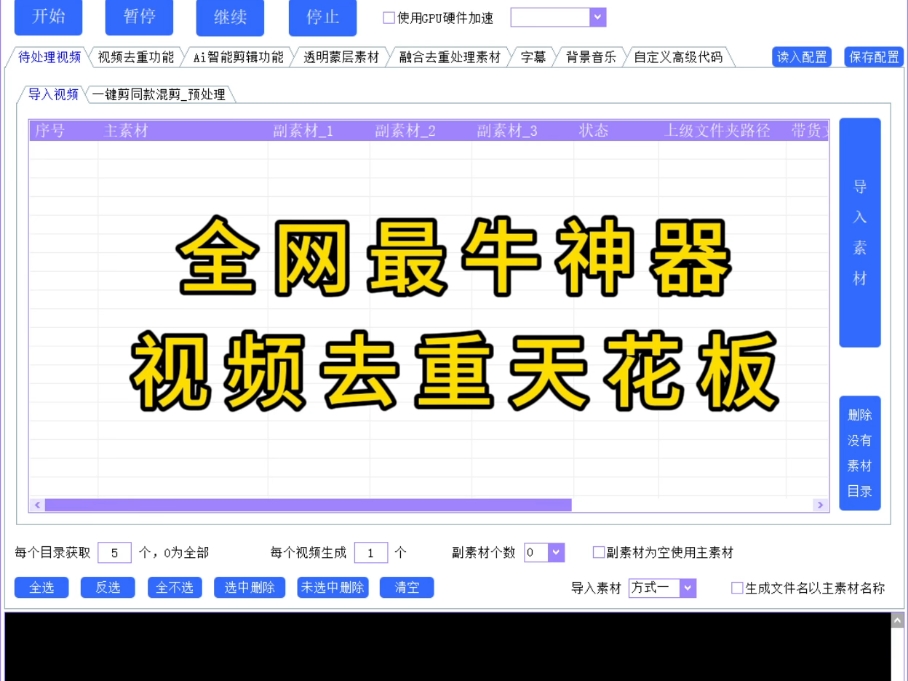Click the 开始 start button
The image size is (908, 681).
pos(48,17)
